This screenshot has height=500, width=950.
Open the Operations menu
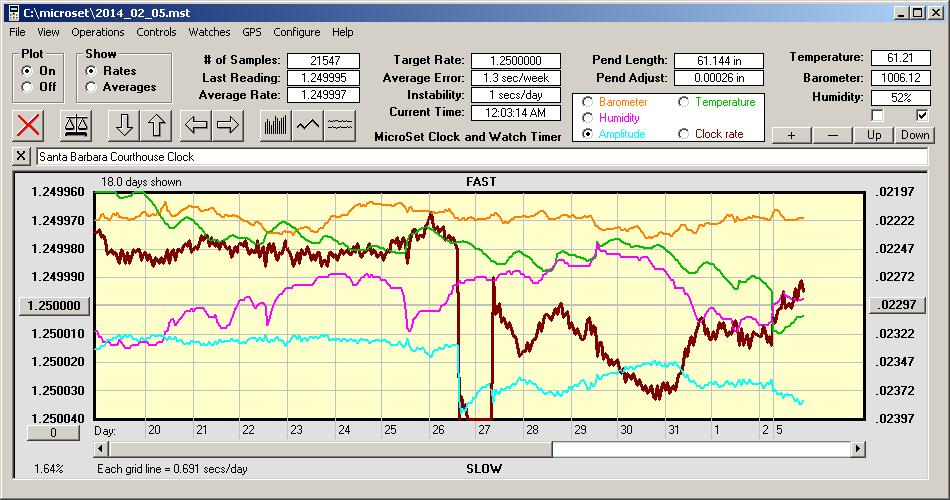(x=98, y=32)
